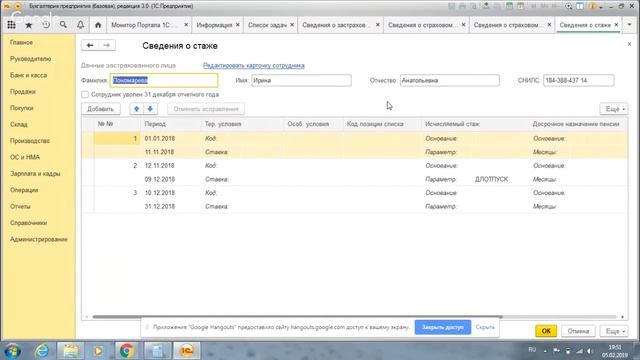Expand the Еще menu above the table
This screenshot has height=360, width=640.
pos(614,109)
